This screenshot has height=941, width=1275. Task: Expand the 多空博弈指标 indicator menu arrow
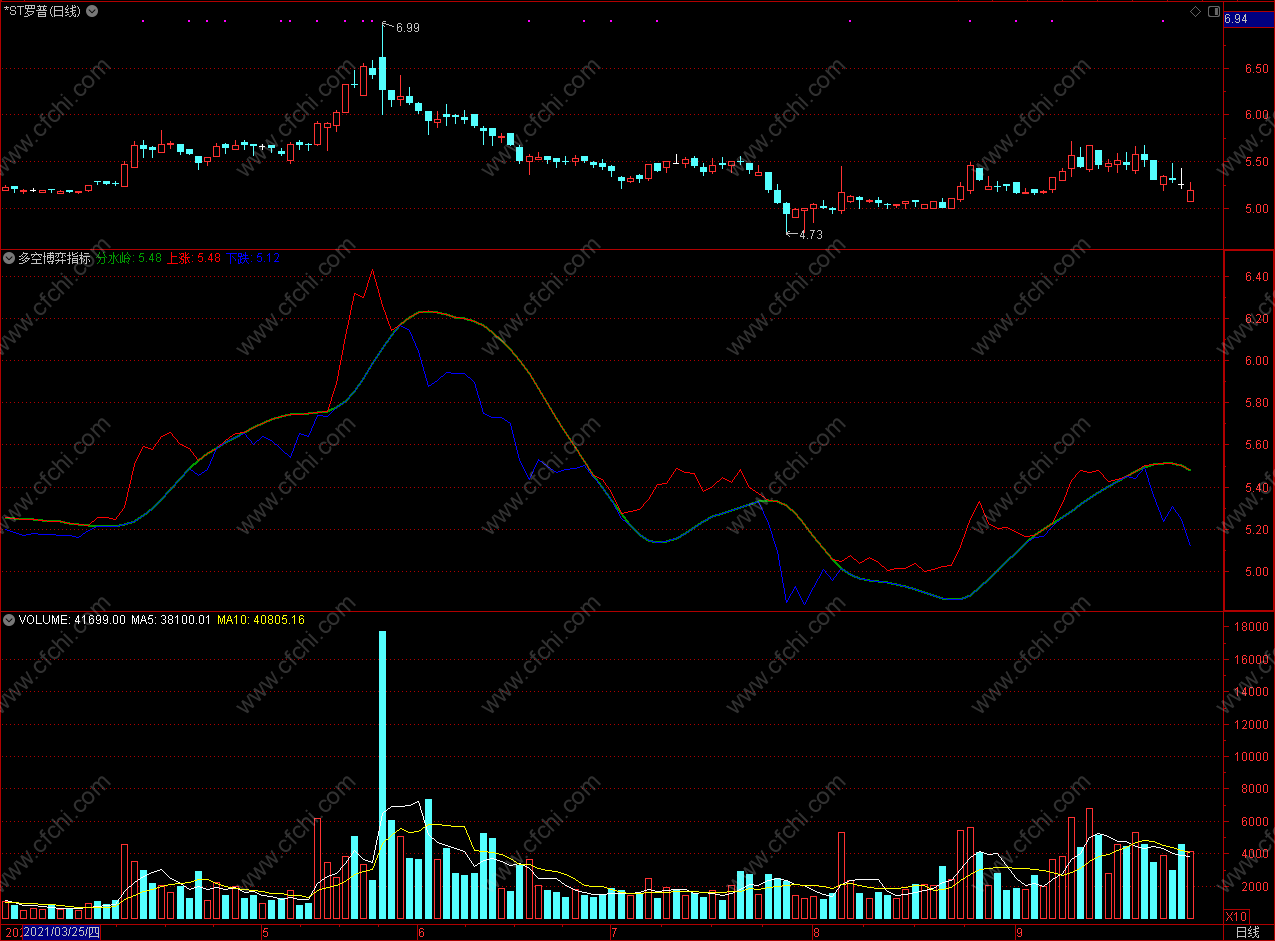click(9, 258)
